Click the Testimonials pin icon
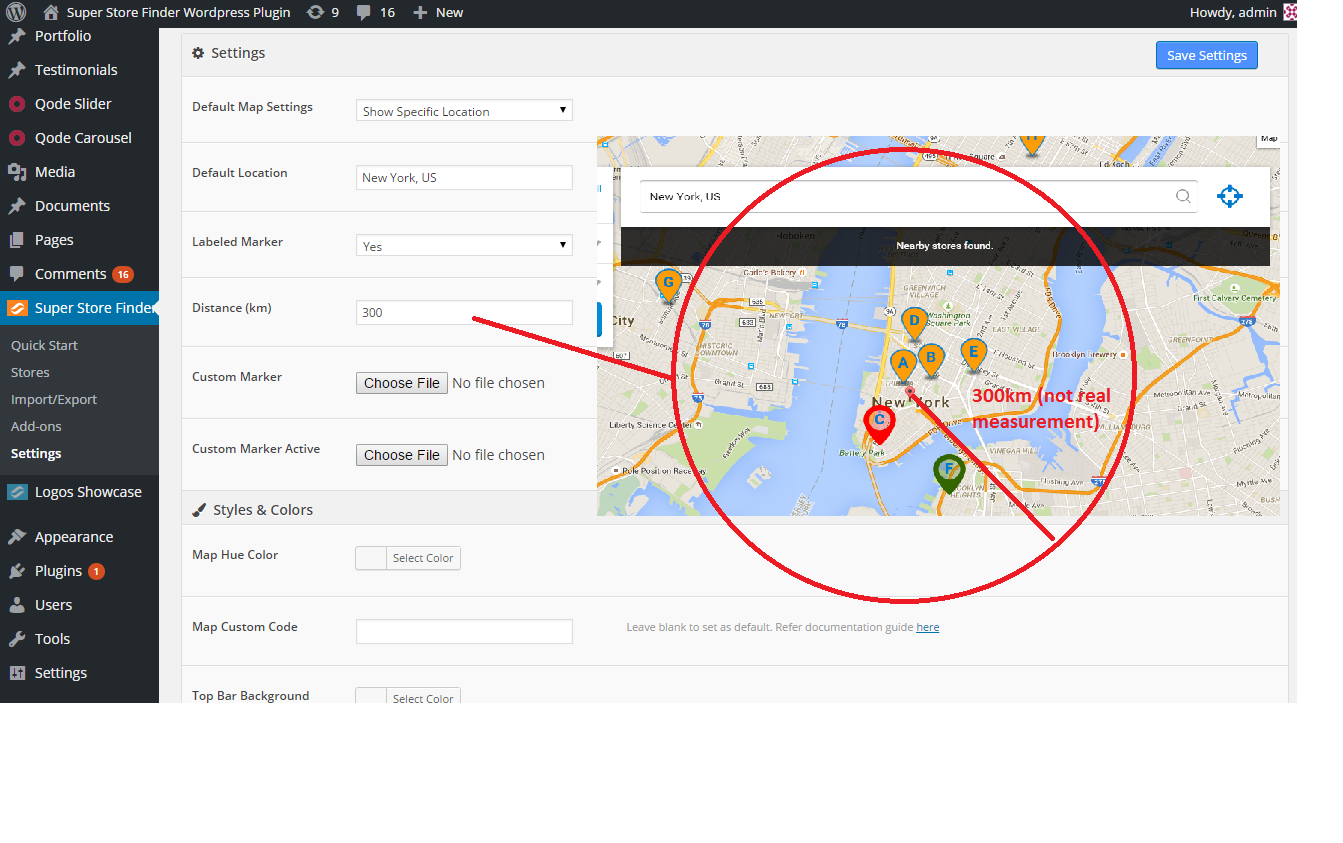Screen dimensions: 1343x843 click(17, 71)
